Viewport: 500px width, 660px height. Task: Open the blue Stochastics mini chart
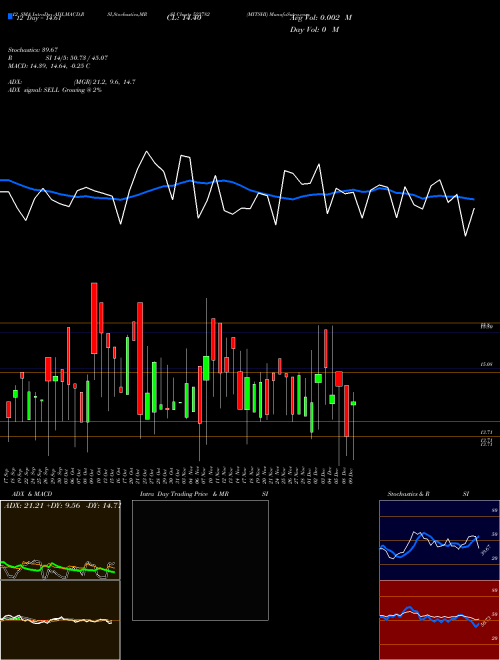click(x=439, y=540)
